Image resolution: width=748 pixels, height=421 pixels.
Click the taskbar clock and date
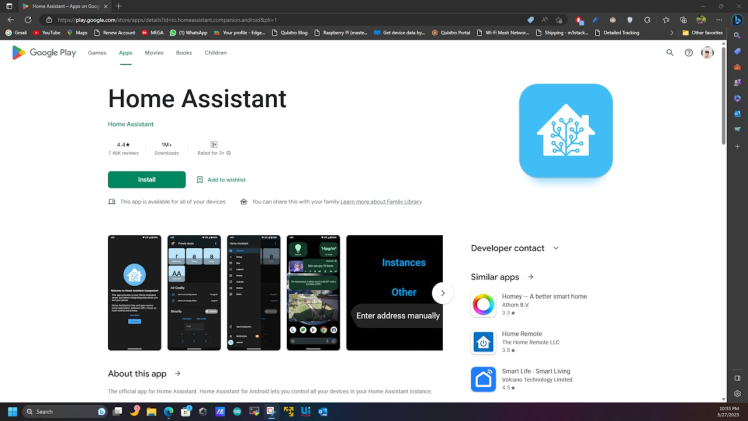[x=729, y=411]
